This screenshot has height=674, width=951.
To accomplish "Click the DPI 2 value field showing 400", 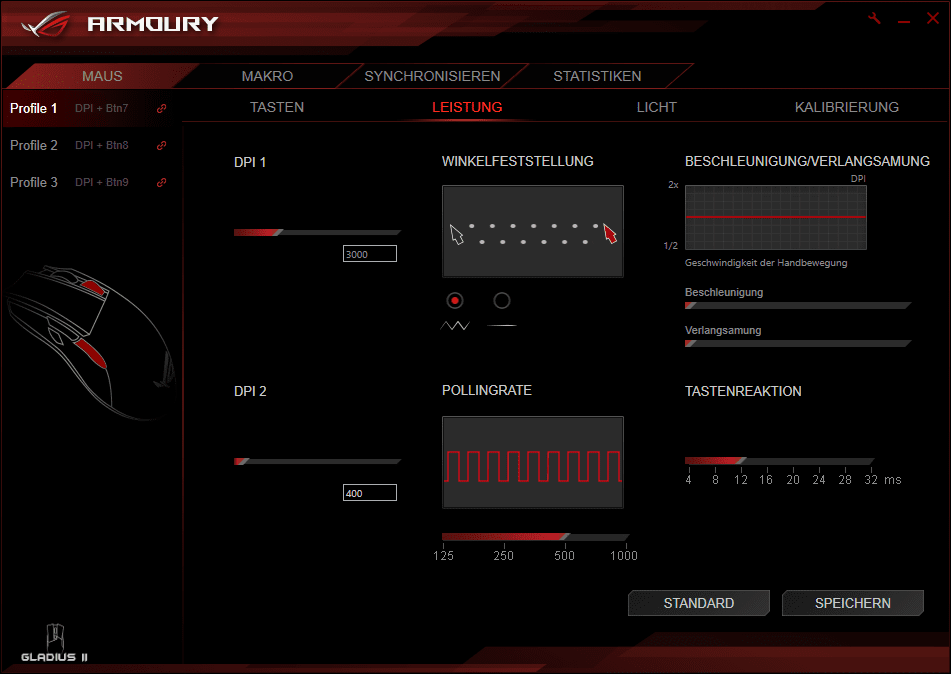I will point(370,493).
